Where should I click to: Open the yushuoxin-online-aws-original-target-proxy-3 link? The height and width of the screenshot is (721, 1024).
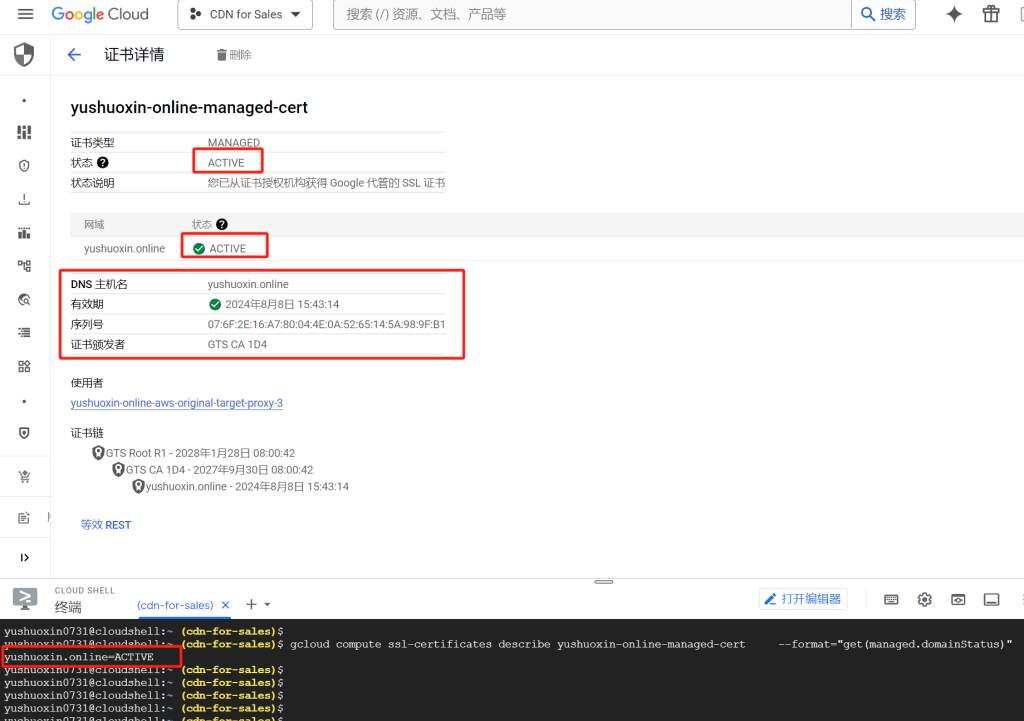(176, 403)
